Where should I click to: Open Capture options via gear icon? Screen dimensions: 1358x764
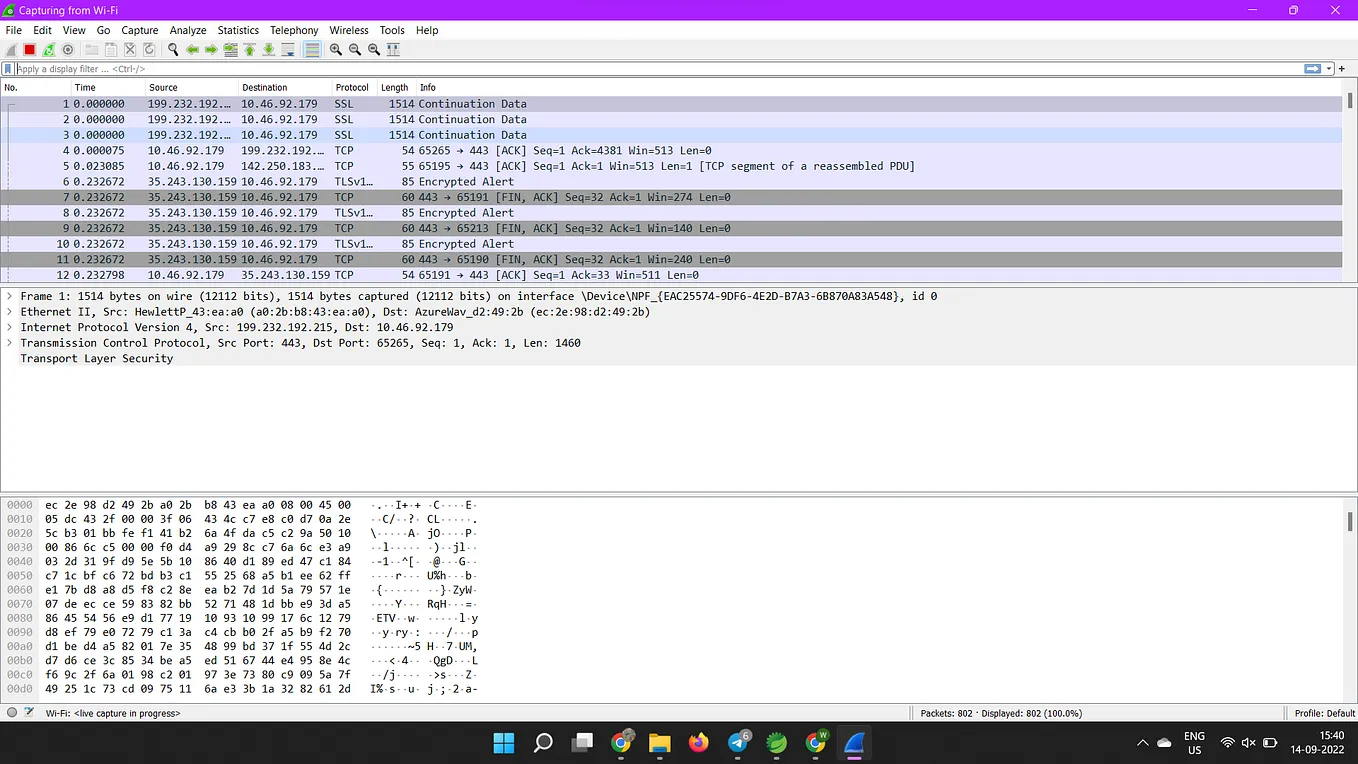click(67, 49)
